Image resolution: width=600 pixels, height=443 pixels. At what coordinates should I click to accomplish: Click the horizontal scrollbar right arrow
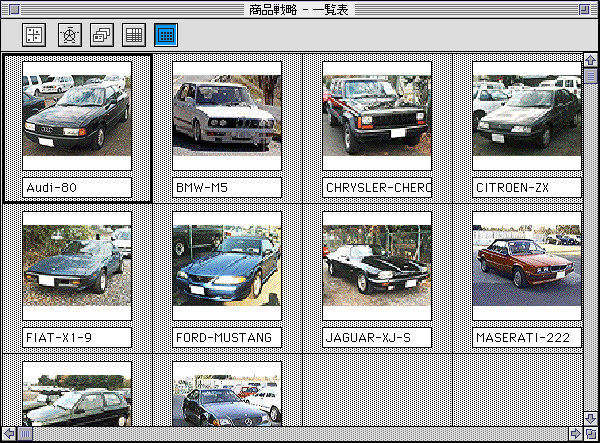pyautogui.click(x=575, y=434)
